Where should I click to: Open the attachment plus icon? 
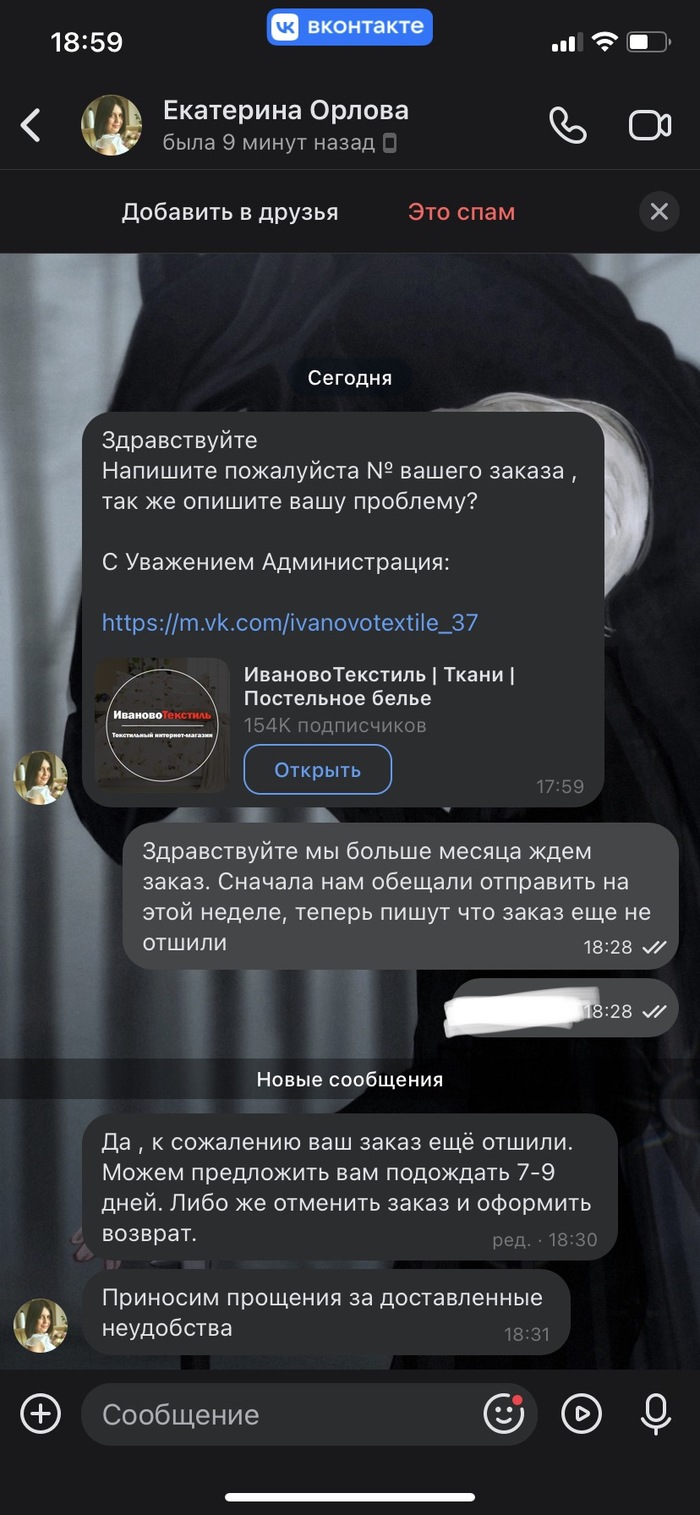tap(41, 1414)
